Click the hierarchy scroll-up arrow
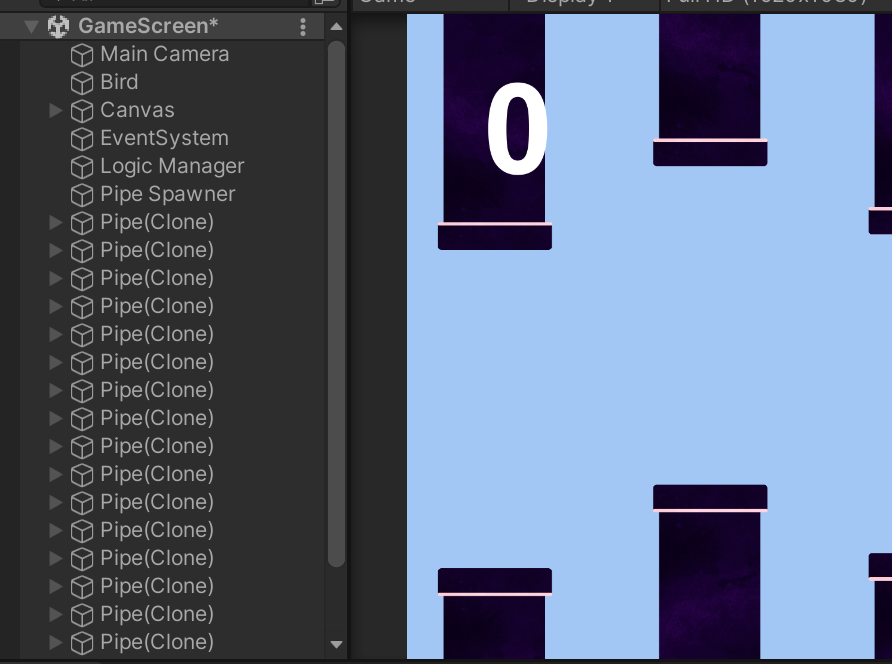The height and width of the screenshot is (664, 892). tap(336, 27)
